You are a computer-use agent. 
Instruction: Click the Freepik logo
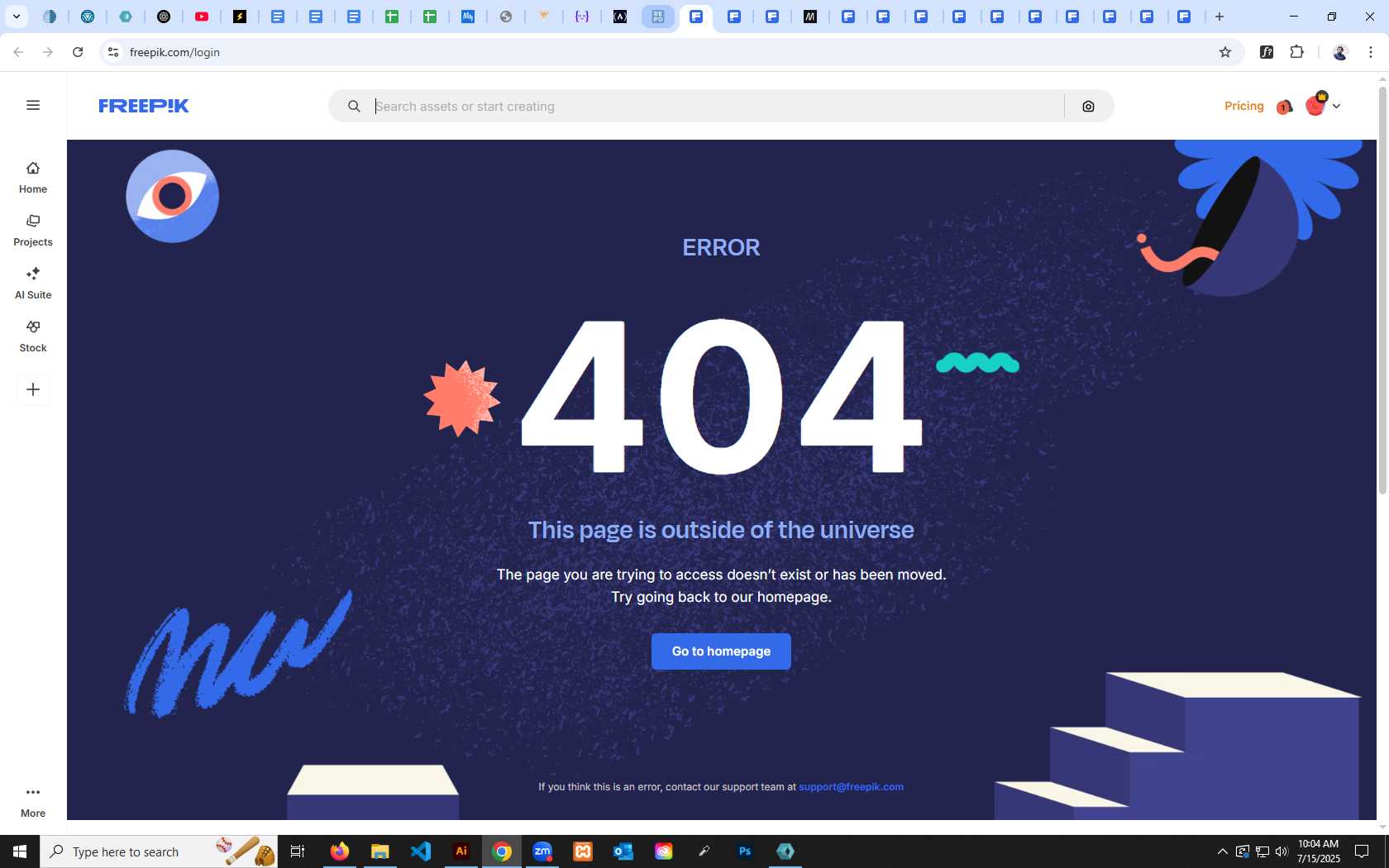(144, 106)
